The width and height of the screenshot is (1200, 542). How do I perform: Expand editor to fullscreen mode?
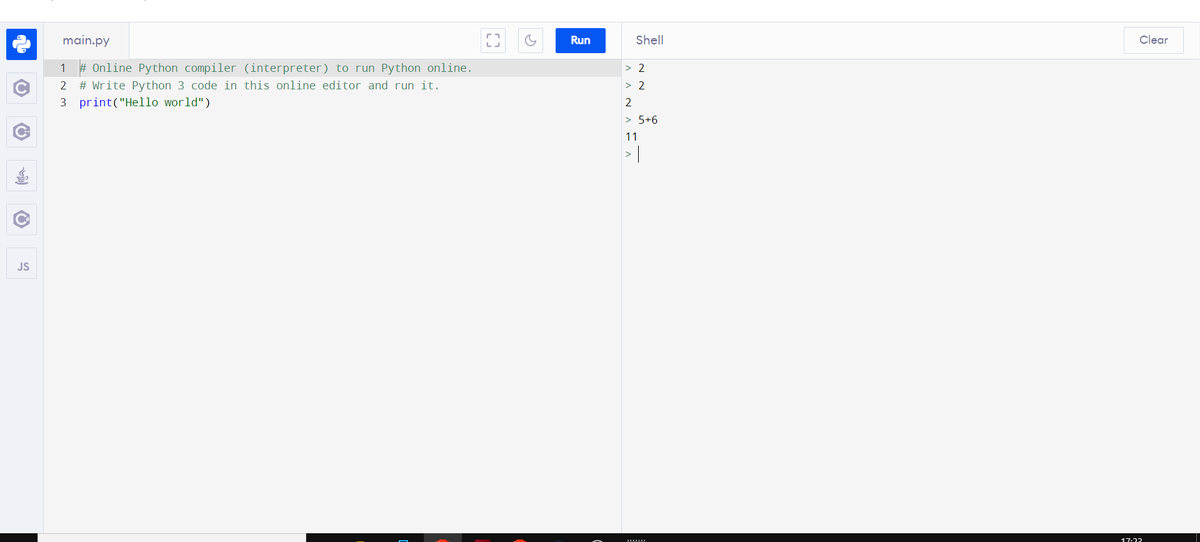tap(493, 41)
